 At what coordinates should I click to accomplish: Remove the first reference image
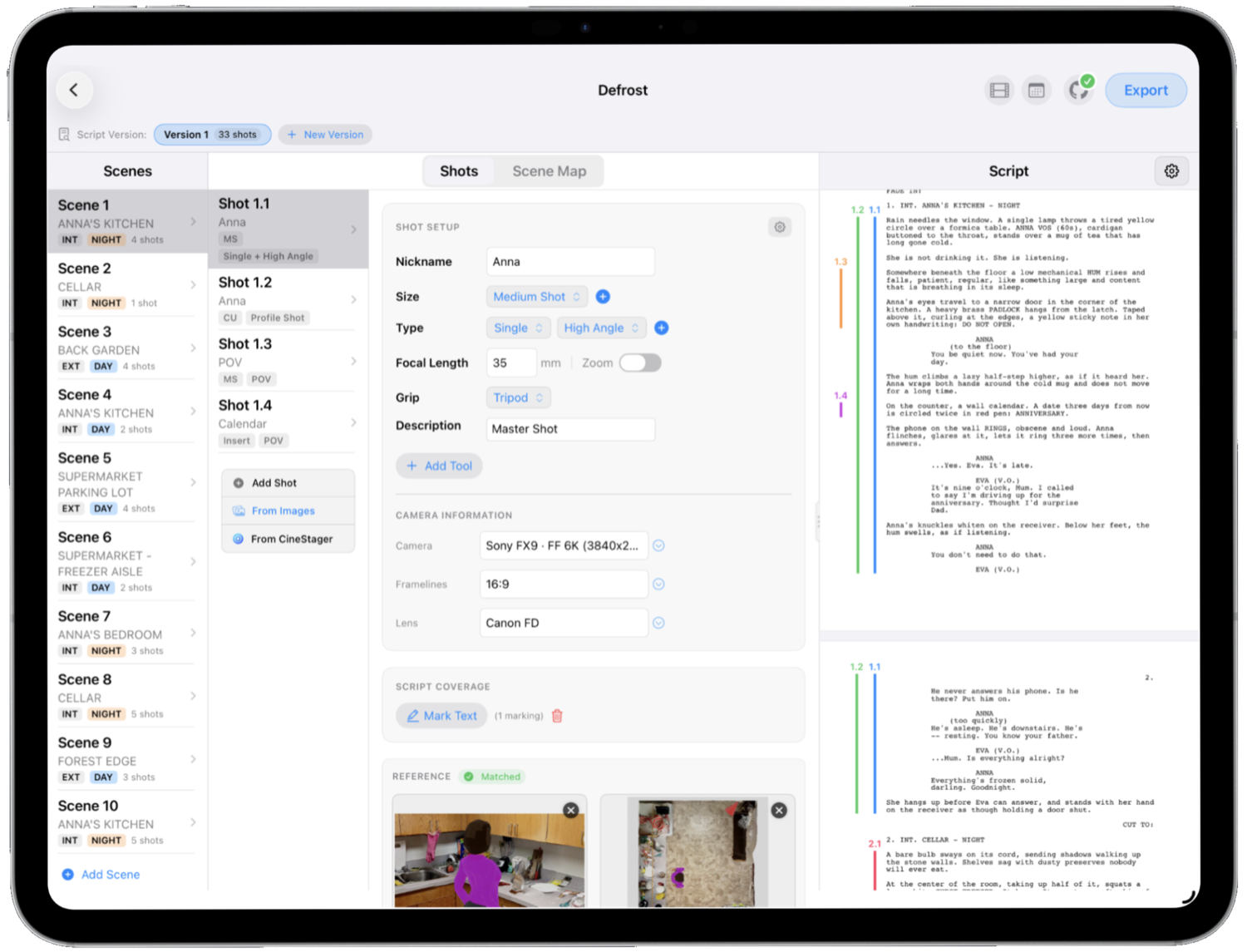[x=571, y=810]
